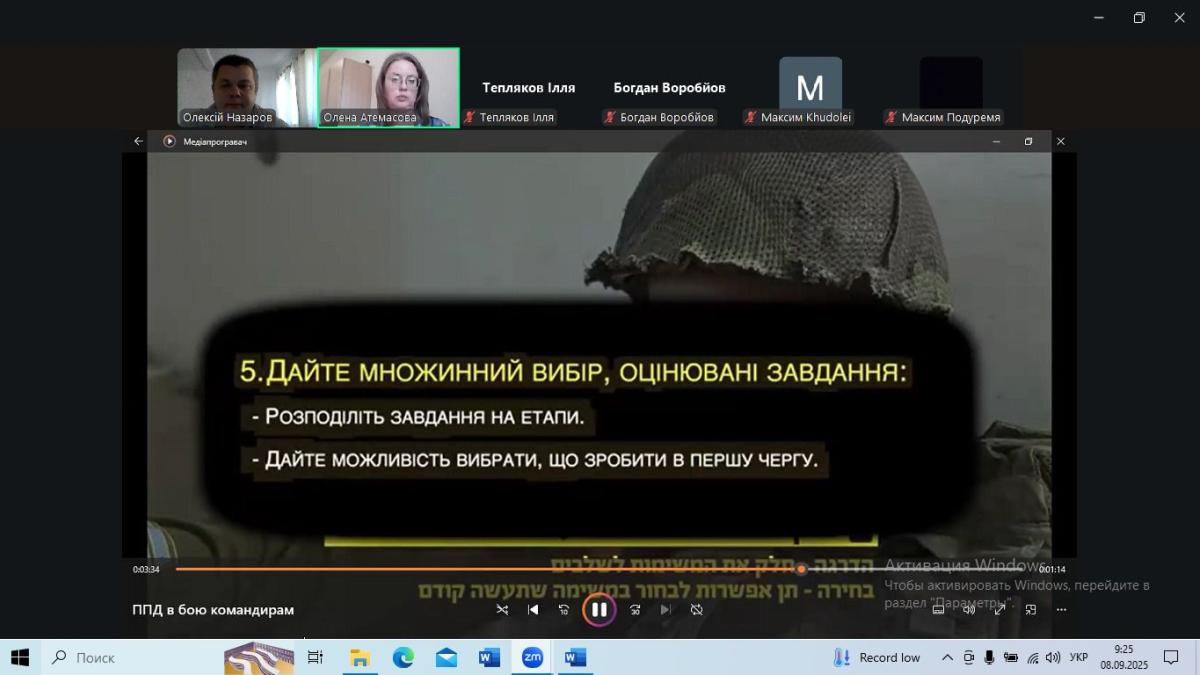Open media player volume control

tap(968, 609)
